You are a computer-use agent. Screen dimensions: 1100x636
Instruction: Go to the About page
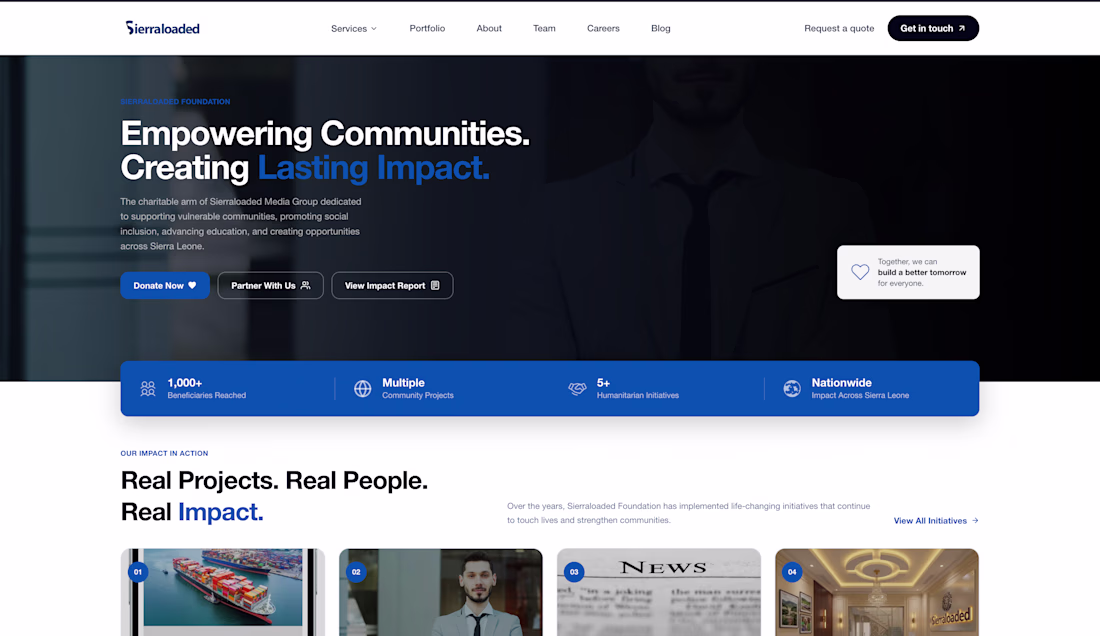click(489, 28)
